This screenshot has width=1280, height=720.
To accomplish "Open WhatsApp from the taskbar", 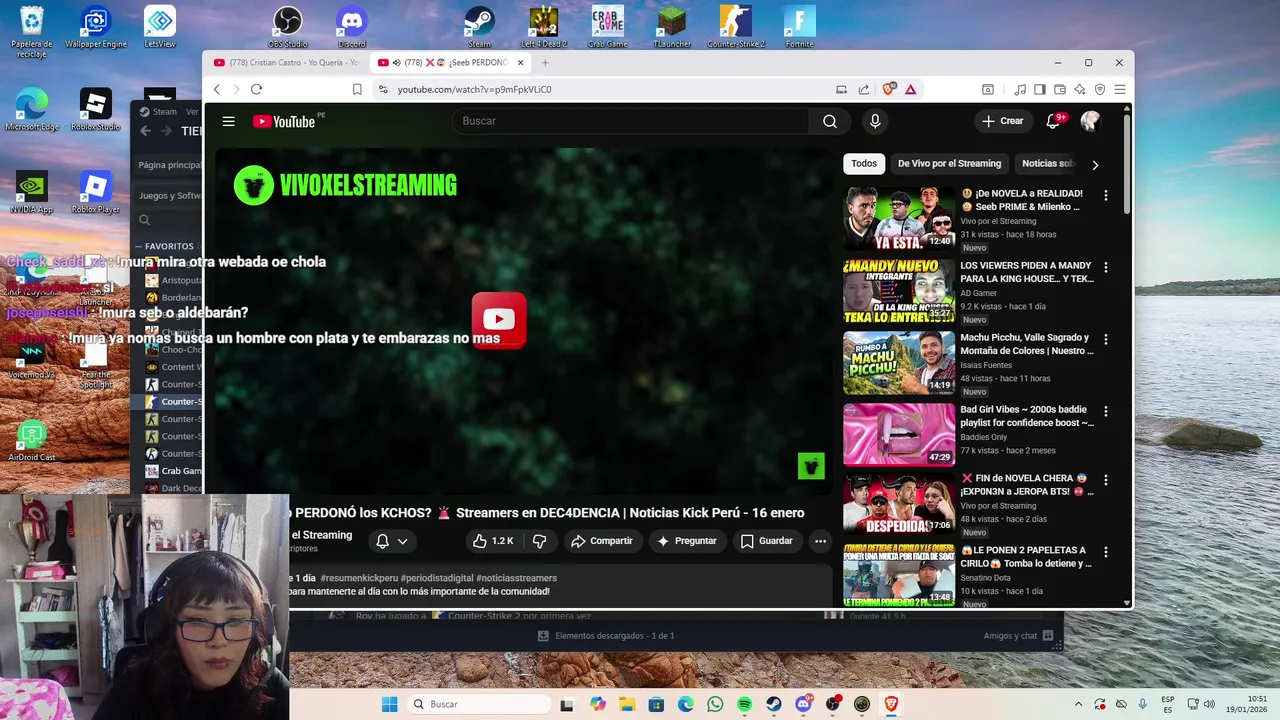I will coord(715,704).
